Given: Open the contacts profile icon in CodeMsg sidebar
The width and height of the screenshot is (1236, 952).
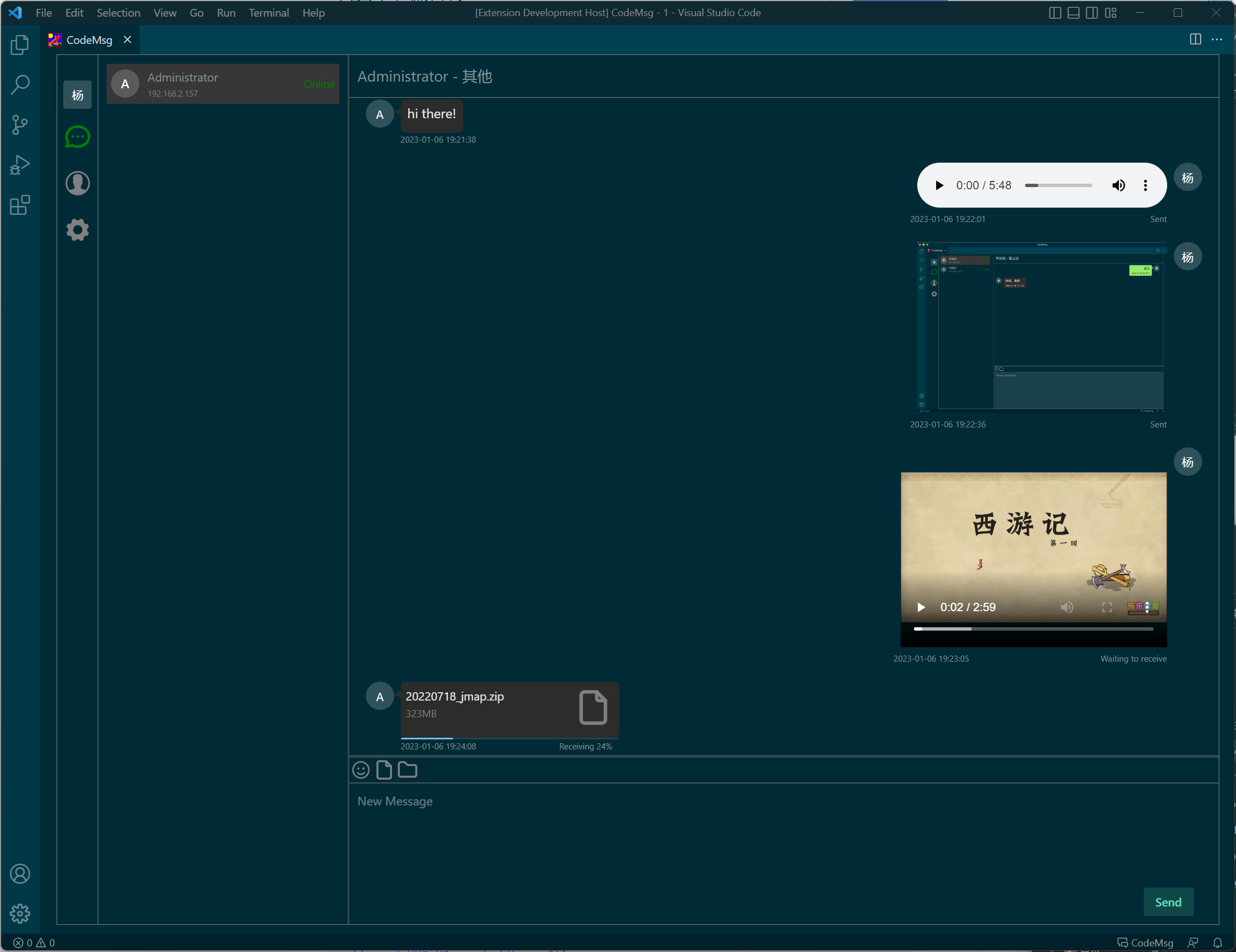Looking at the screenshot, I should click(x=78, y=183).
